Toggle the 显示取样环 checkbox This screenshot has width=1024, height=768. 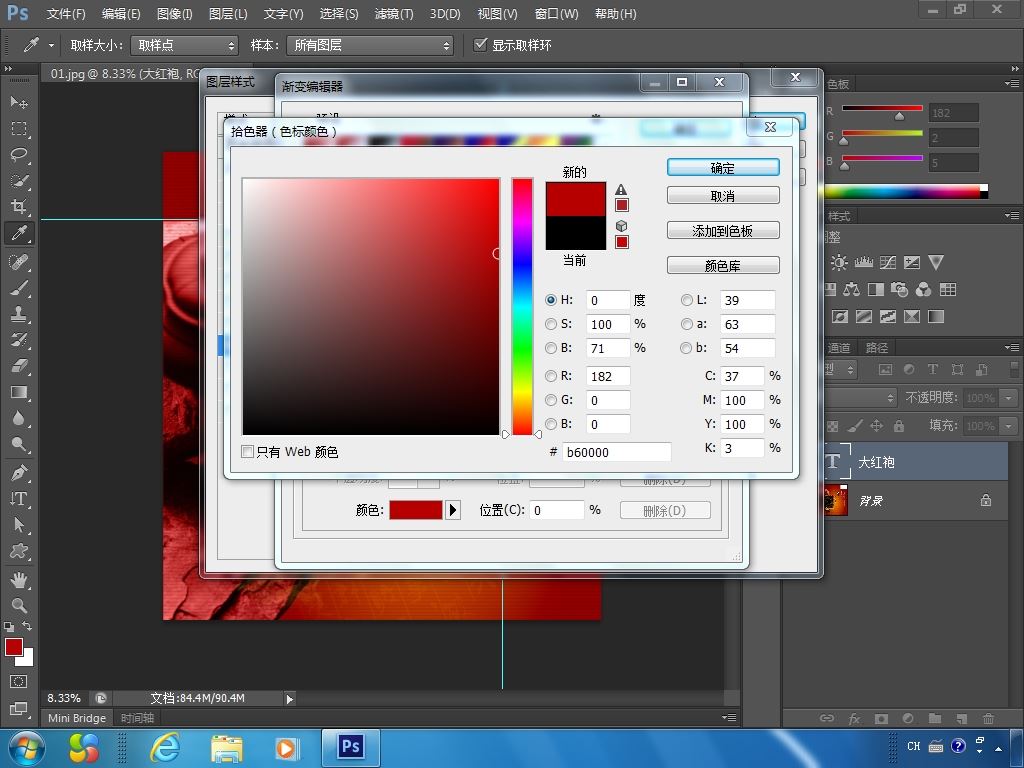480,44
